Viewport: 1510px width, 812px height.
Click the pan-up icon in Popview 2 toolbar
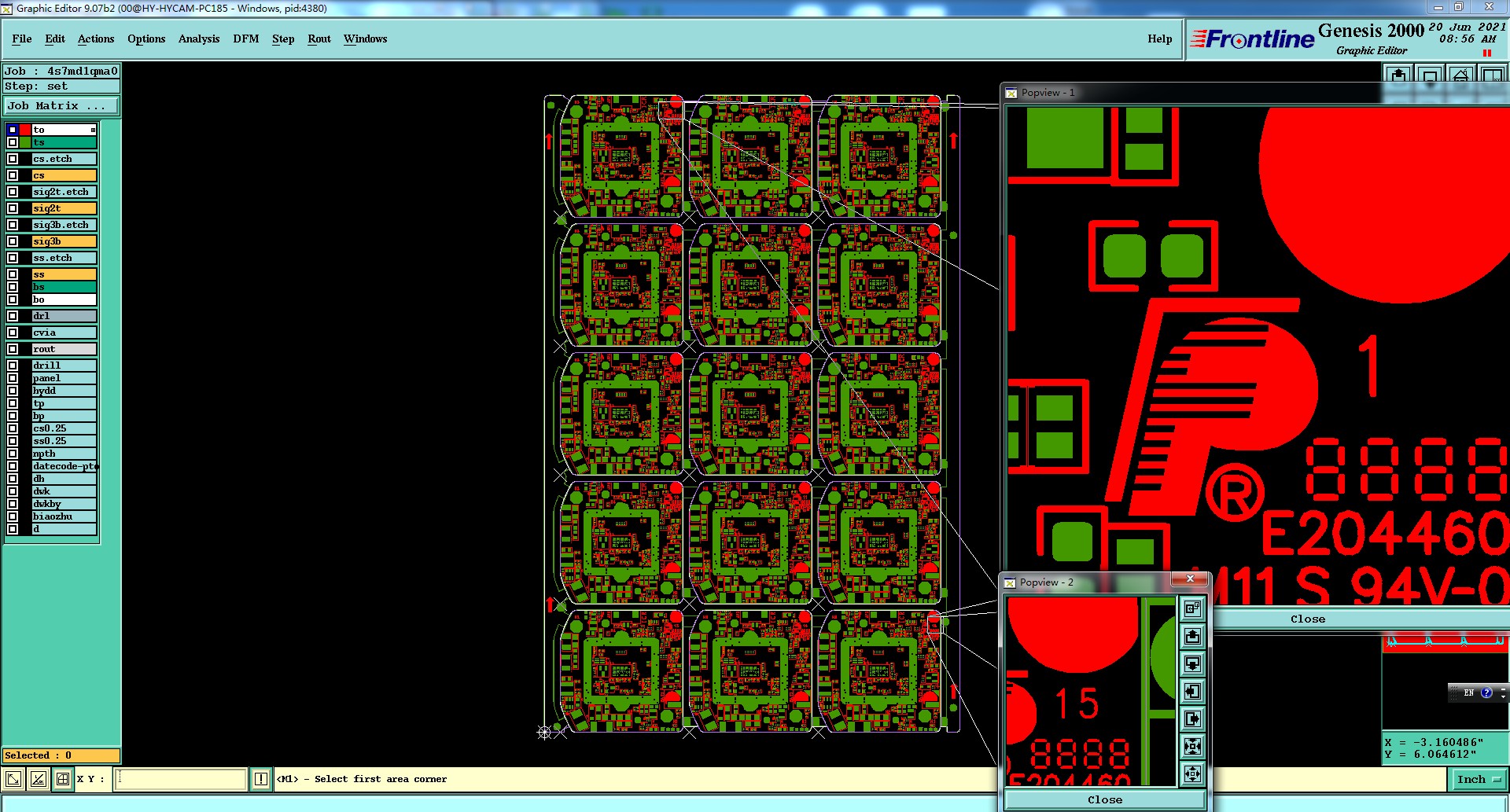click(1192, 636)
